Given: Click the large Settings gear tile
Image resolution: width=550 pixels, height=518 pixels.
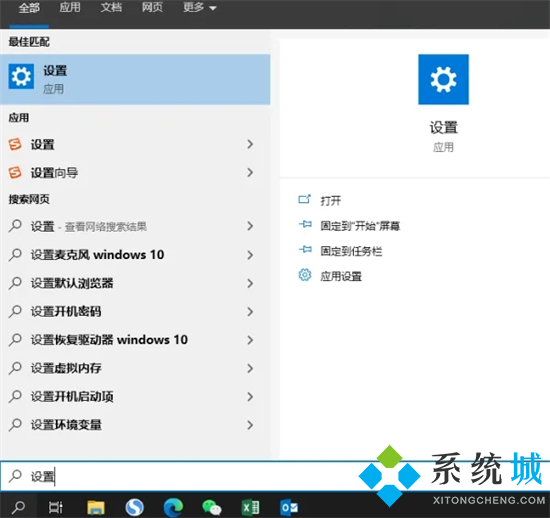Looking at the screenshot, I should tap(443, 79).
